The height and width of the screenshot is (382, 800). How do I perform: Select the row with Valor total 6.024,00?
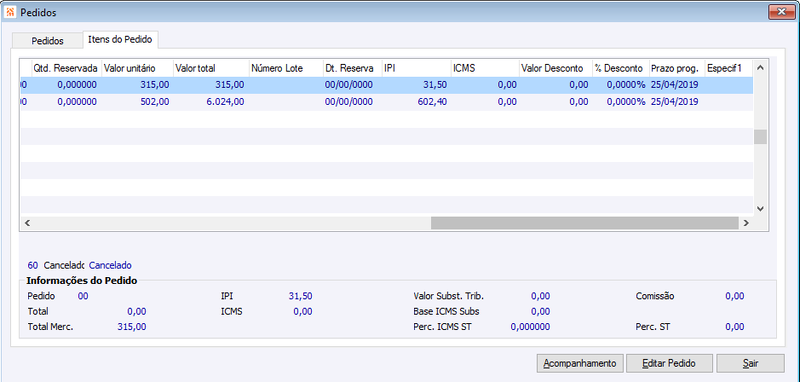387,102
